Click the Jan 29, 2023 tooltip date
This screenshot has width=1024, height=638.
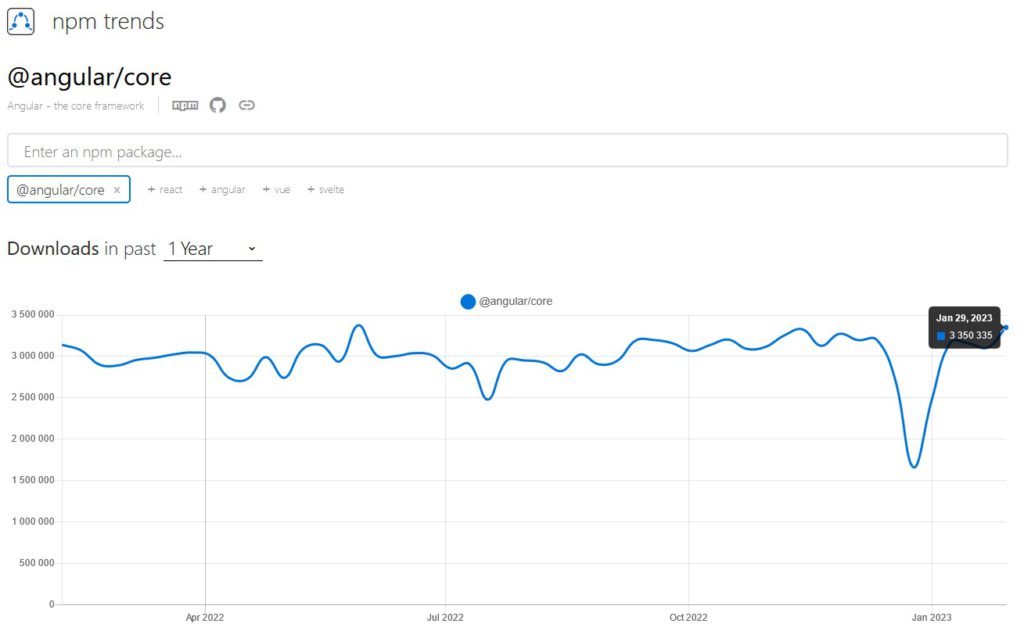[x=964, y=318]
